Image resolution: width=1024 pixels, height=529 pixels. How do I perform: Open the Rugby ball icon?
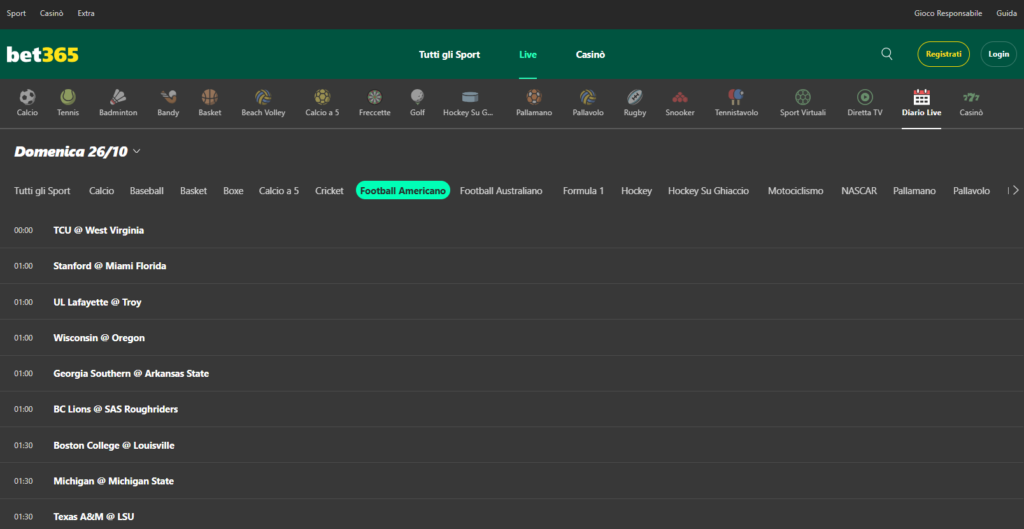coord(635,98)
